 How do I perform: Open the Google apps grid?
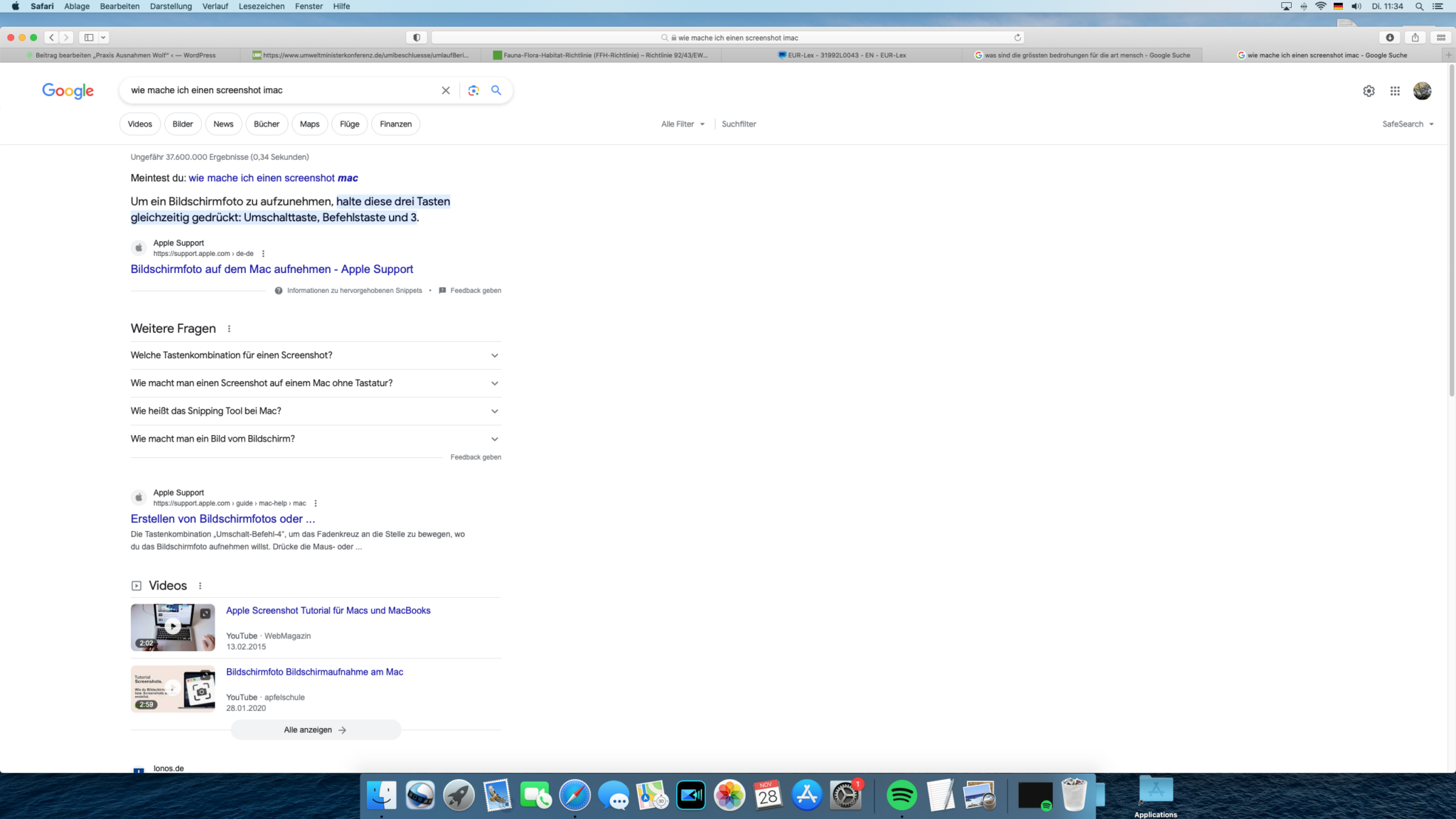point(1395,91)
